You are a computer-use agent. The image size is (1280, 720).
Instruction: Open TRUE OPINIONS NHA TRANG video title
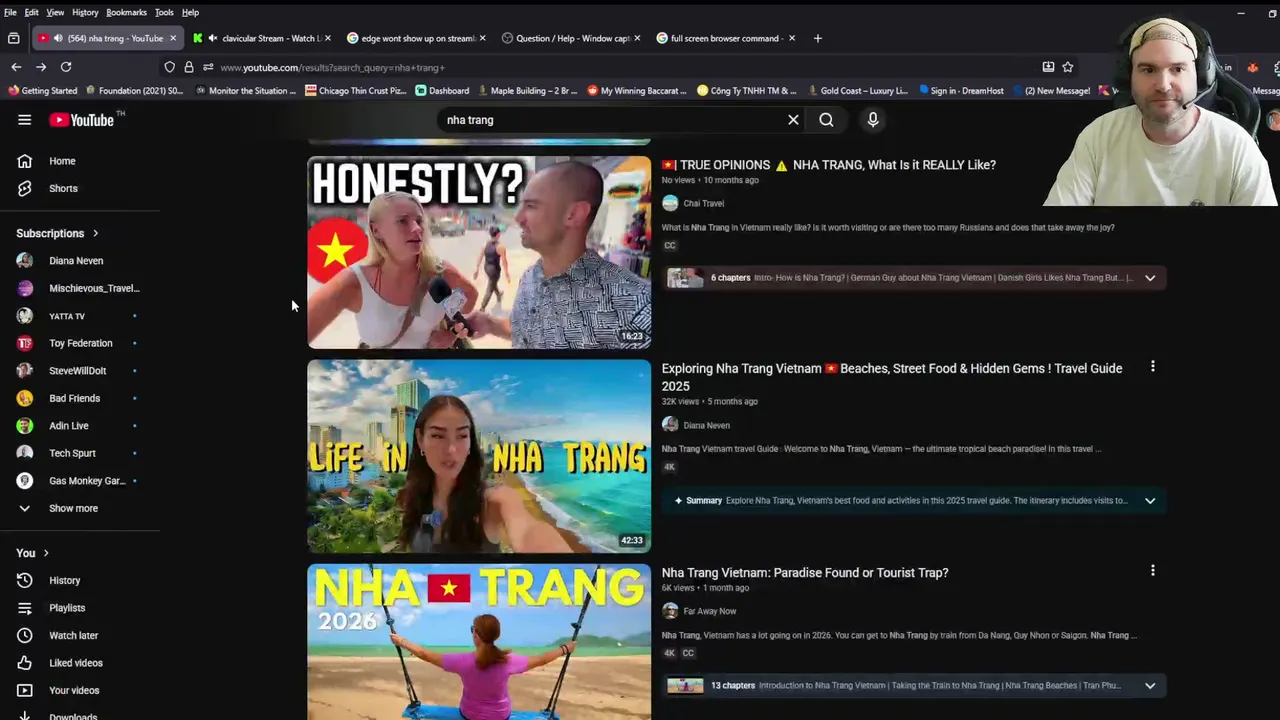coord(829,165)
